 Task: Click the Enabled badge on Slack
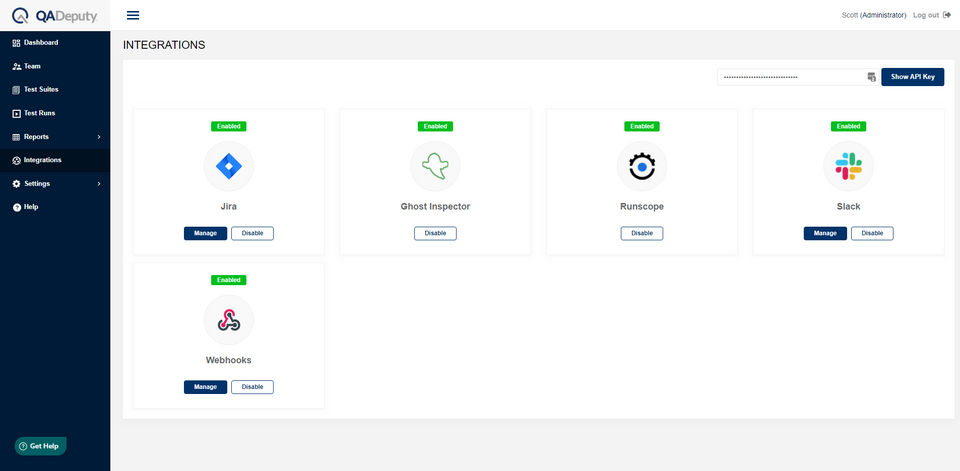pos(849,126)
